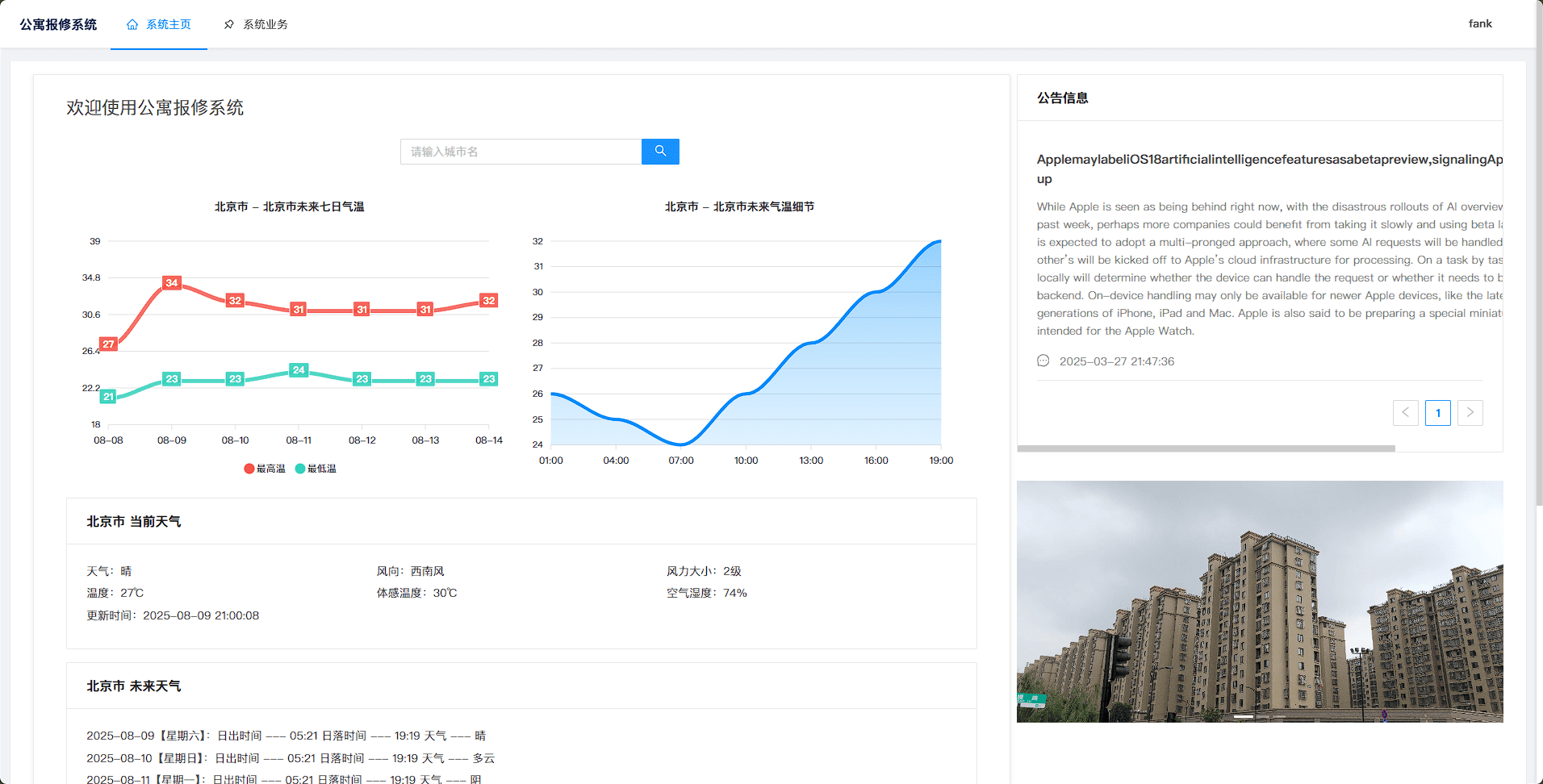Click the 风力大小：2级 text
1543x784 pixels.
pos(704,571)
